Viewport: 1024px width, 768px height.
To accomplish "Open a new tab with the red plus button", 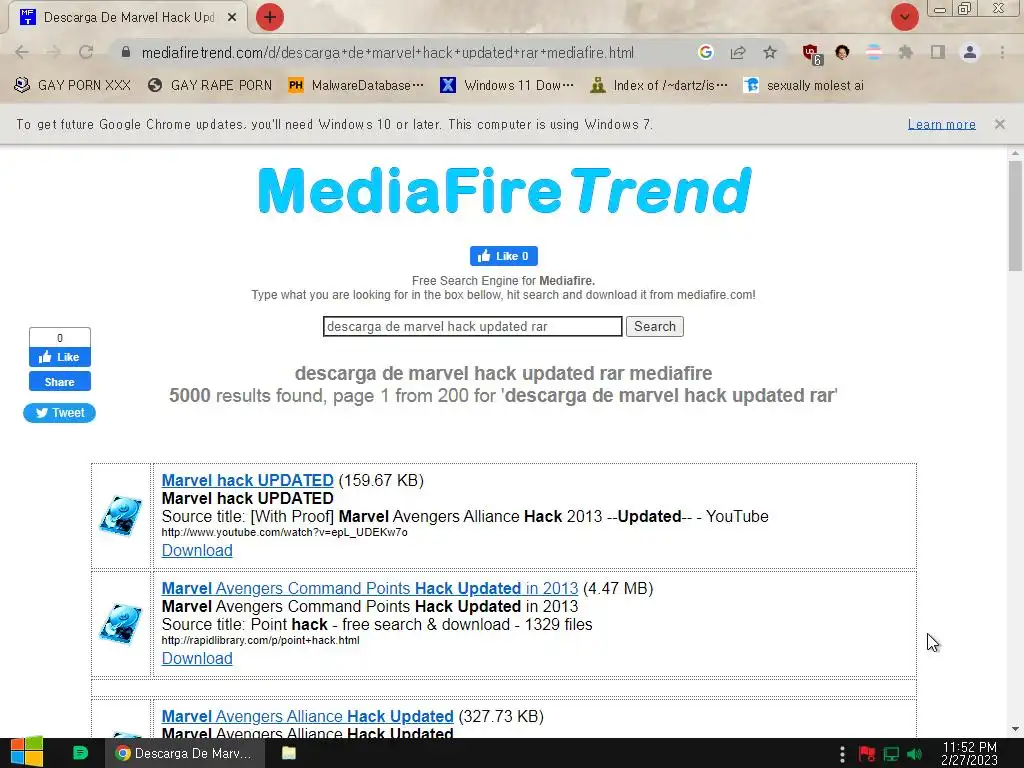I will click(270, 17).
